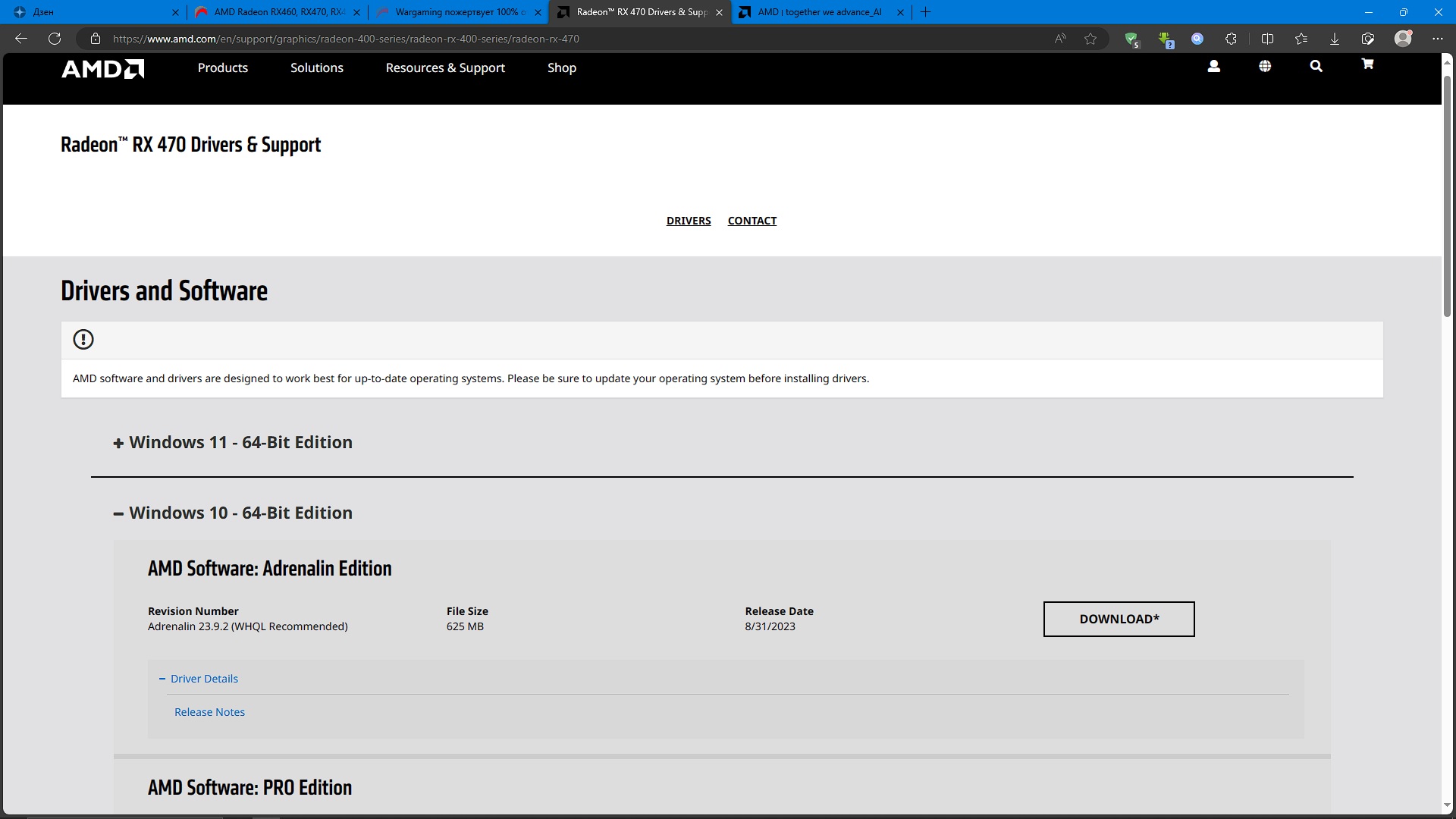The image size is (1456, 819).
Task: Open the Products menu
Action: point(222,68)
